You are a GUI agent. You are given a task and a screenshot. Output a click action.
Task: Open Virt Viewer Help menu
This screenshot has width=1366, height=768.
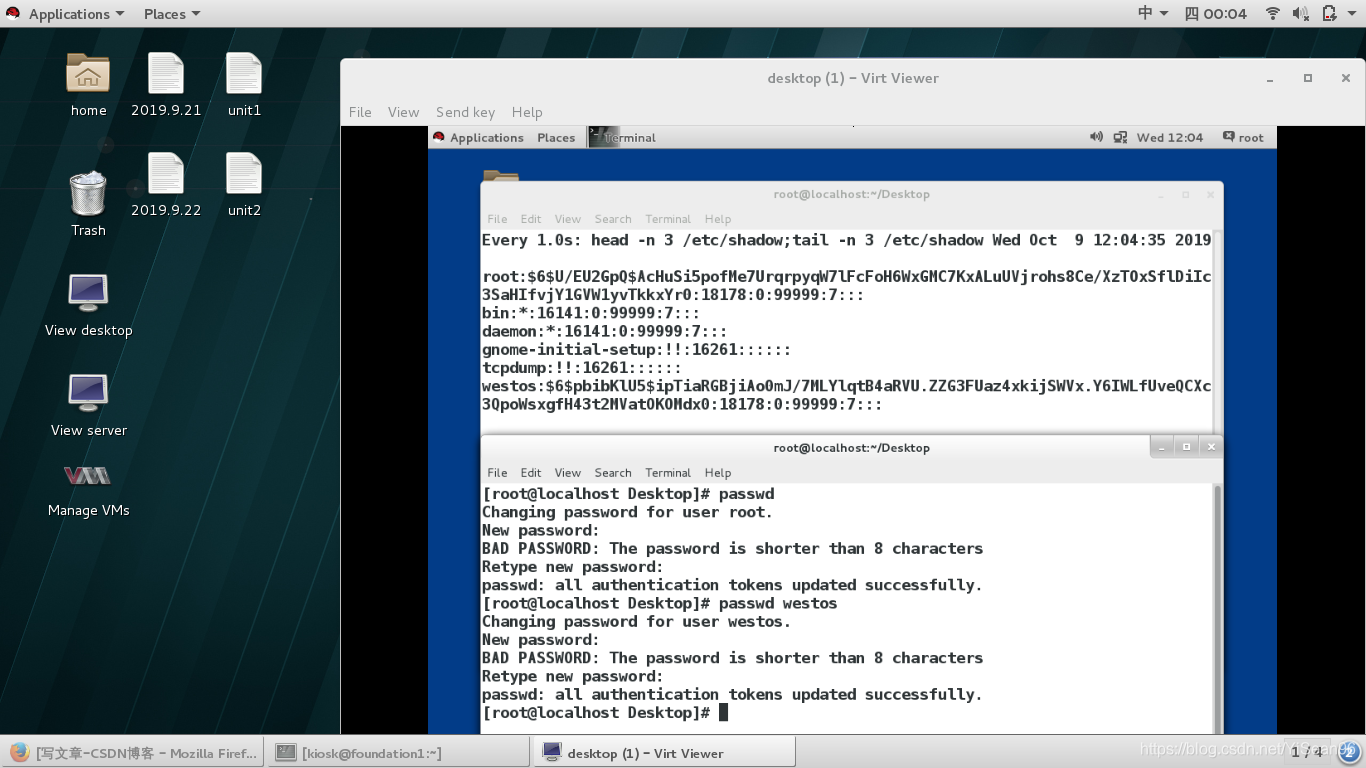point(527,112)
